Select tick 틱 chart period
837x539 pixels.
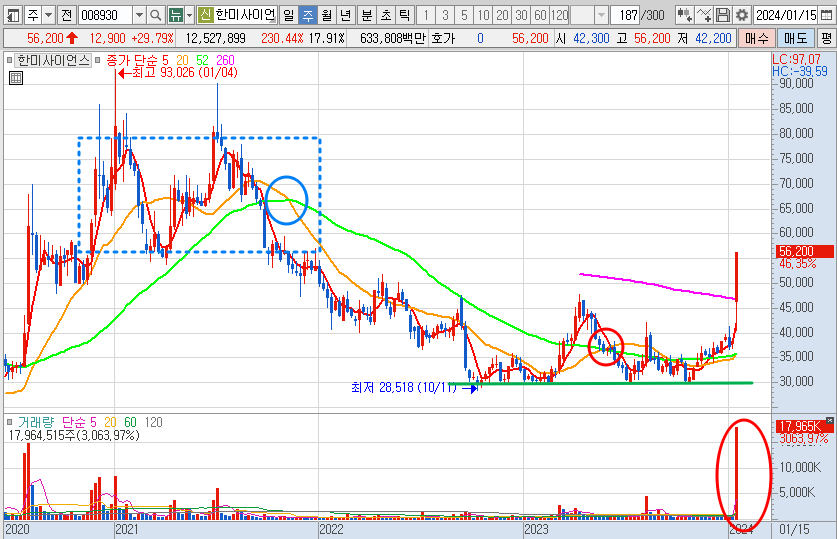coord(405,15)
